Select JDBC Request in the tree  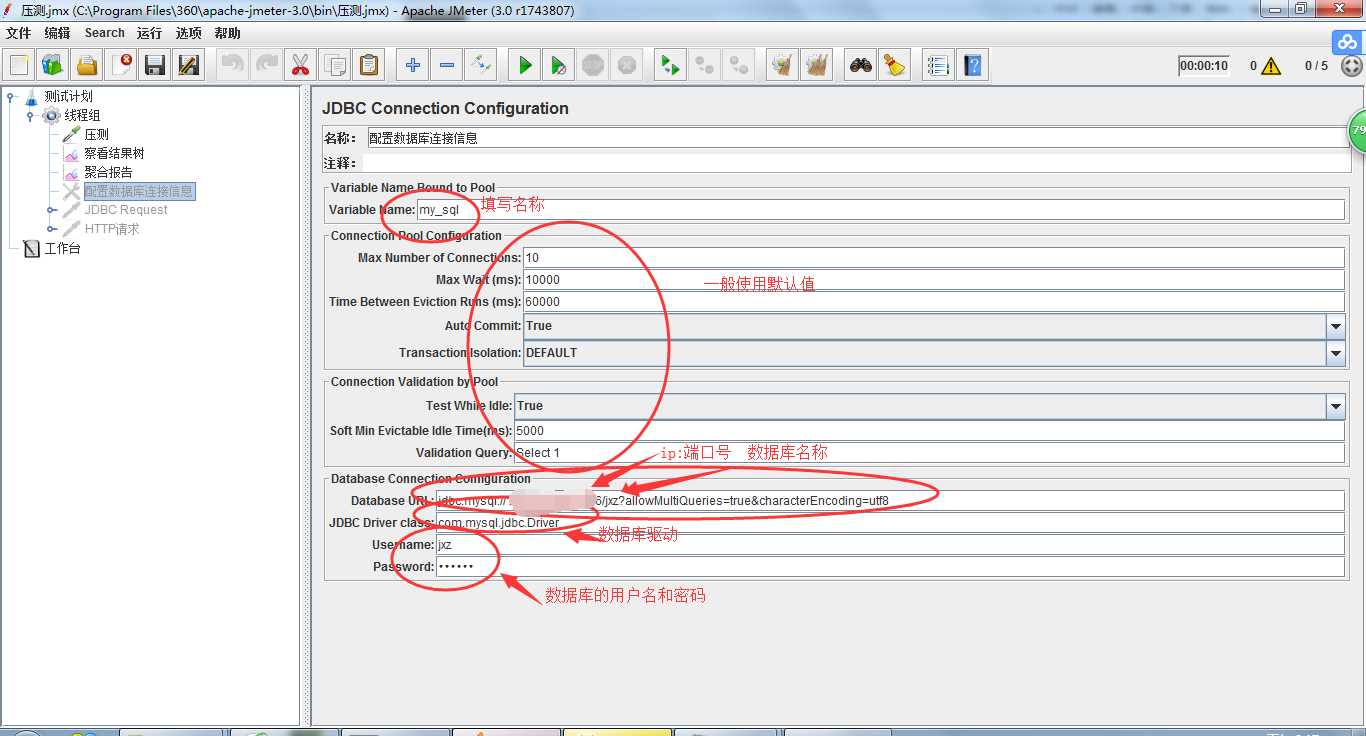(x=126, y=210)
